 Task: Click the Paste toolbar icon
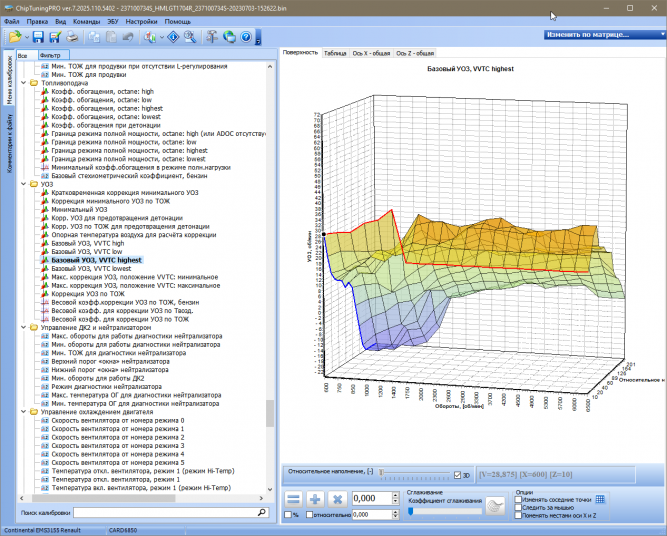click(111, 37)
